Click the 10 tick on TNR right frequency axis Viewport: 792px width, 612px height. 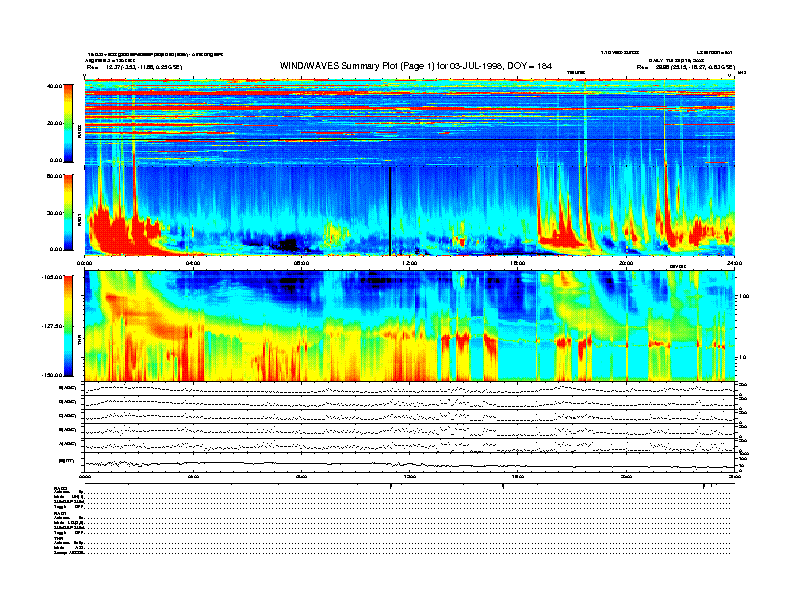pyautogui.click(x=742, y=358)
